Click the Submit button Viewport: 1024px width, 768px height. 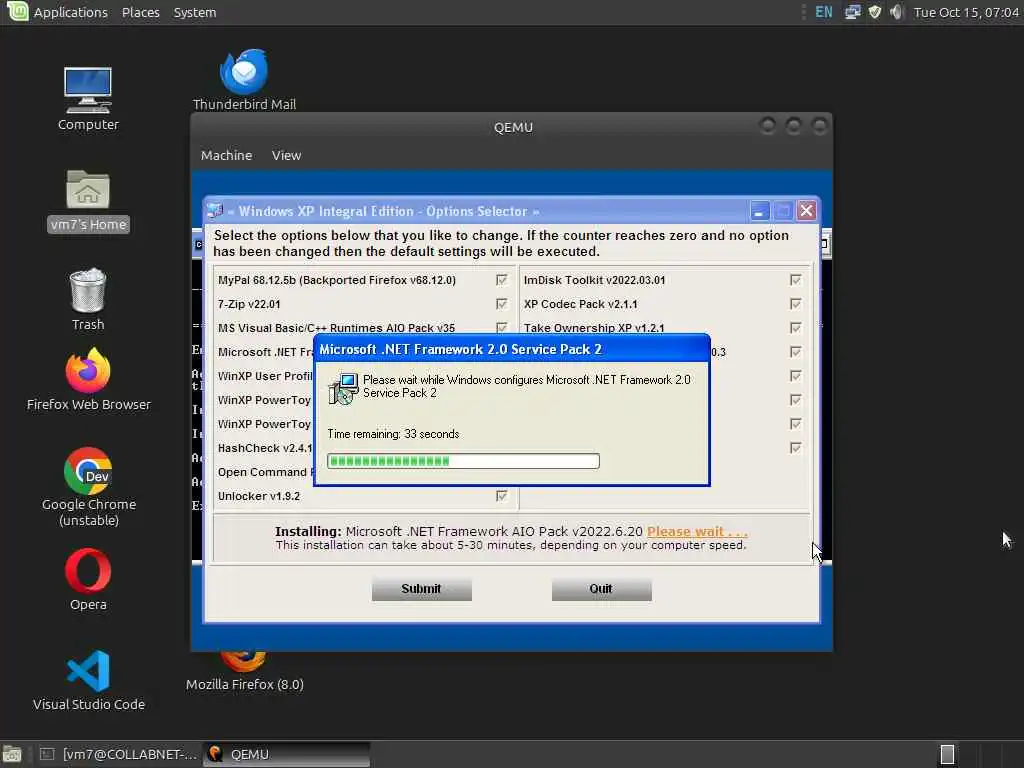[x=421, y=589]
